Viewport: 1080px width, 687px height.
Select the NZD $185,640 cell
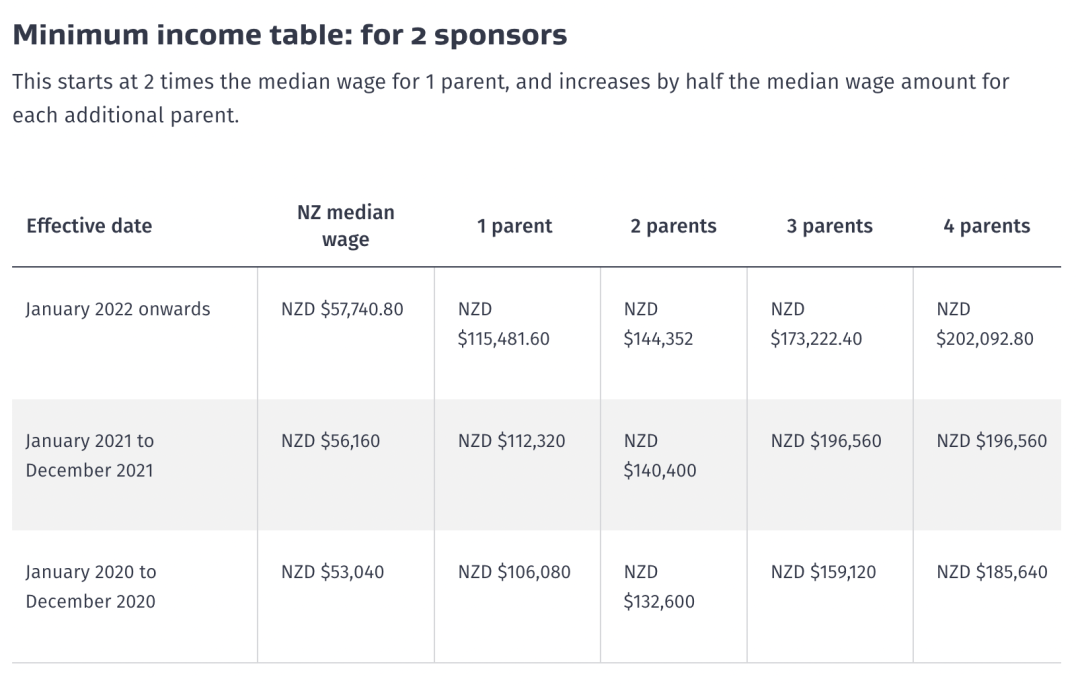coord(992,572)
